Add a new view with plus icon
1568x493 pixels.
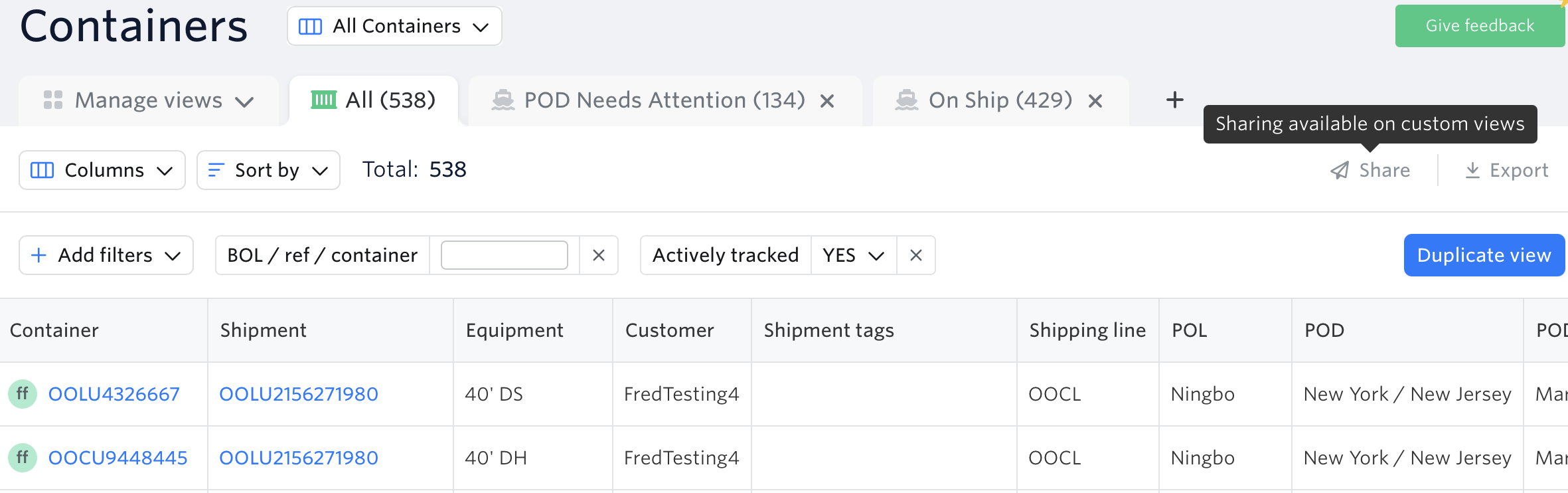click(x=1174, y=100)
